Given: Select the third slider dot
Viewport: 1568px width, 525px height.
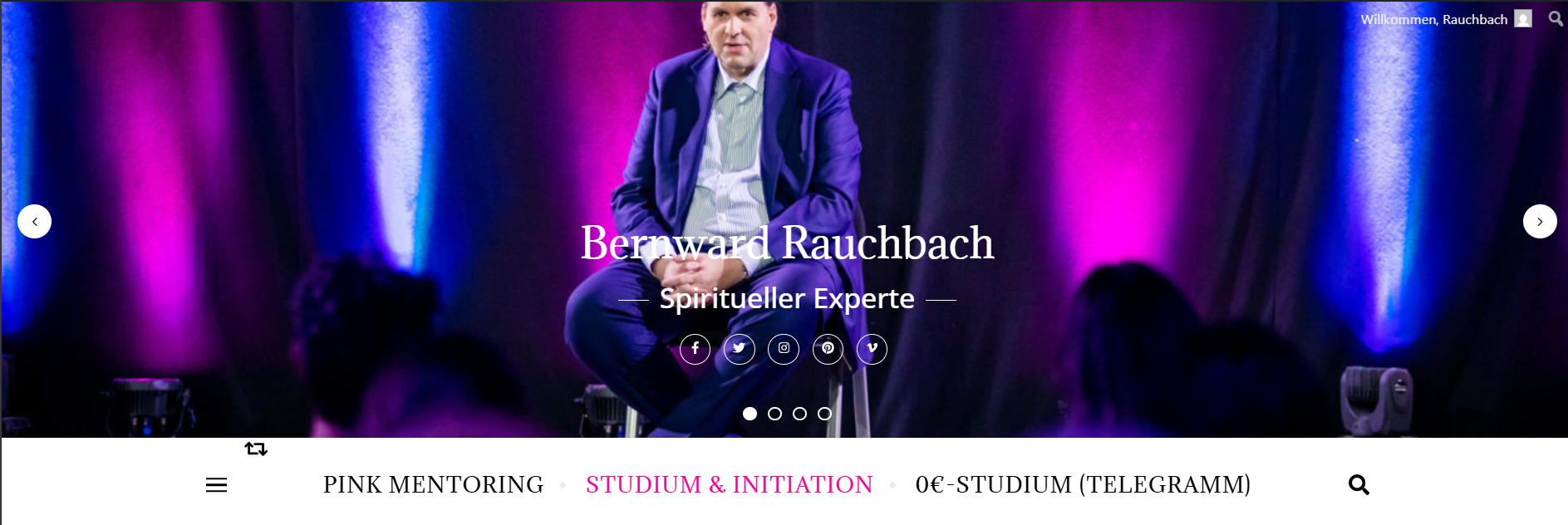Looking at the screenshot, I should tap(799, 414).
